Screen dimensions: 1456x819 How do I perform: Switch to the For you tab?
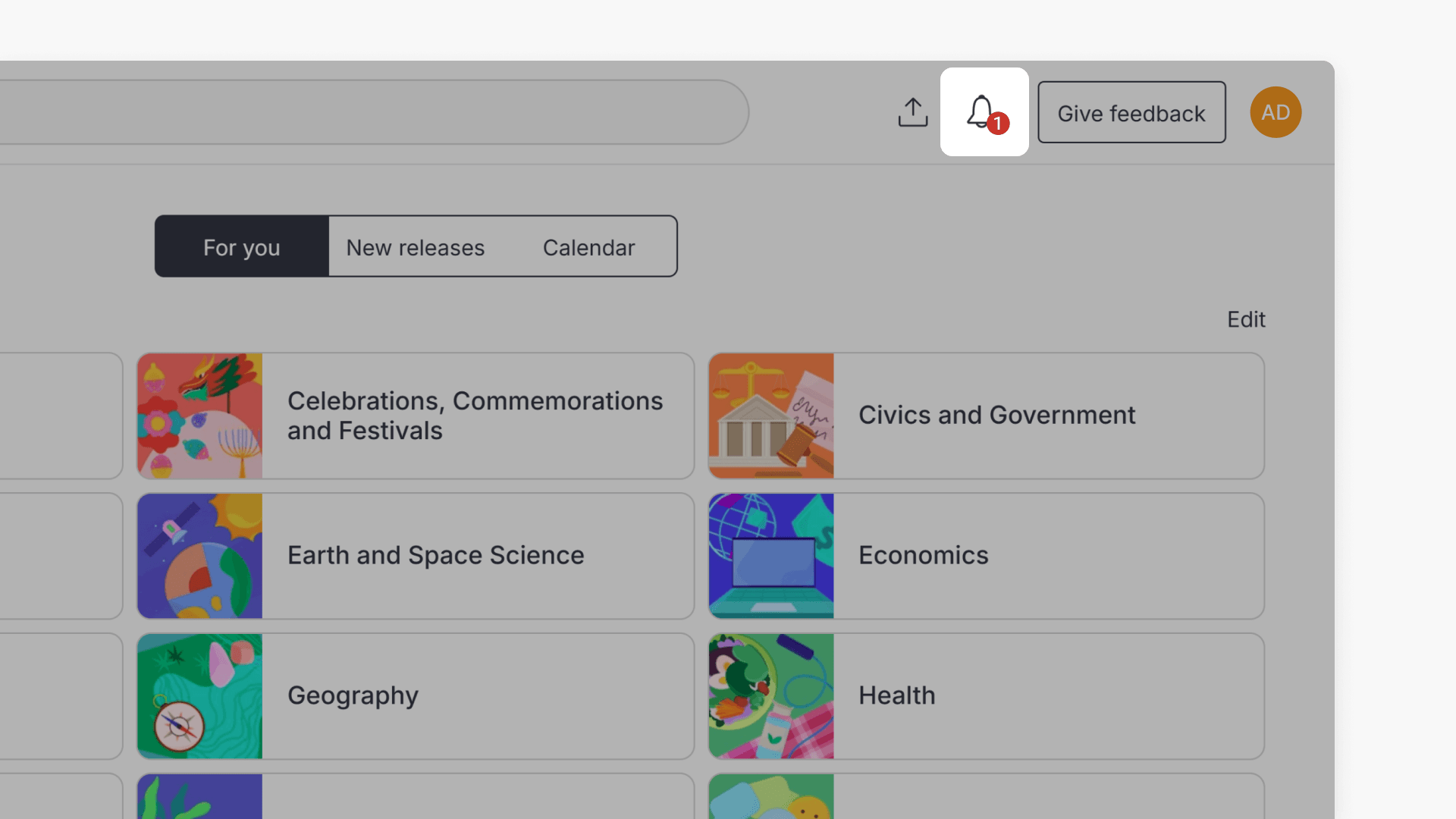click(241, 247)
